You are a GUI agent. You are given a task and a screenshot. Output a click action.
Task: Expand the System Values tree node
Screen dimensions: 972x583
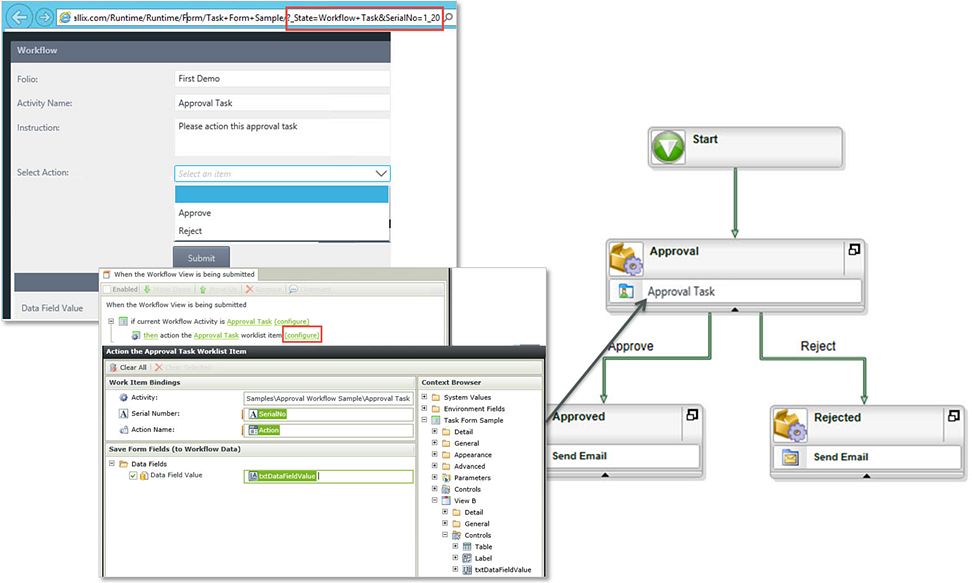425,397
